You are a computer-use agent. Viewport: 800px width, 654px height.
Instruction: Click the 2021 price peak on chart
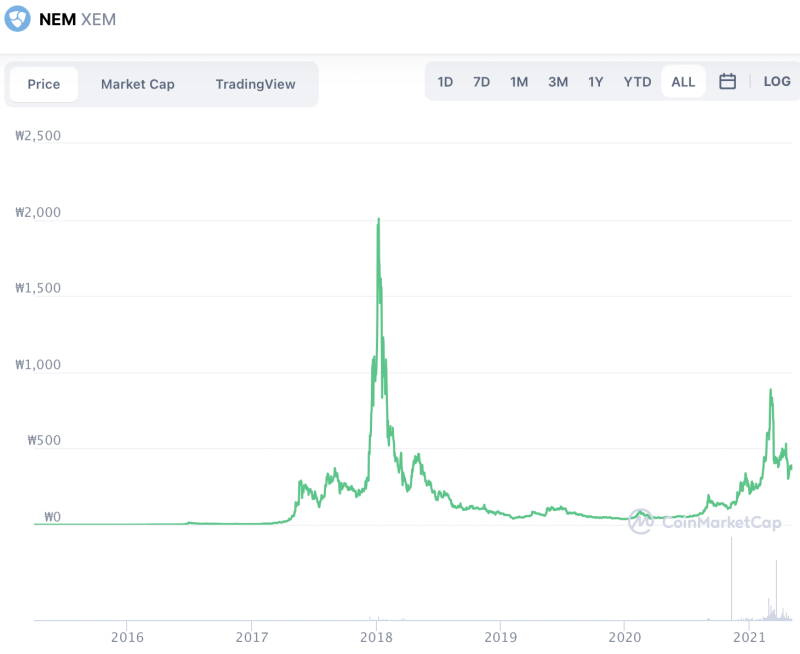coord(770,391)
